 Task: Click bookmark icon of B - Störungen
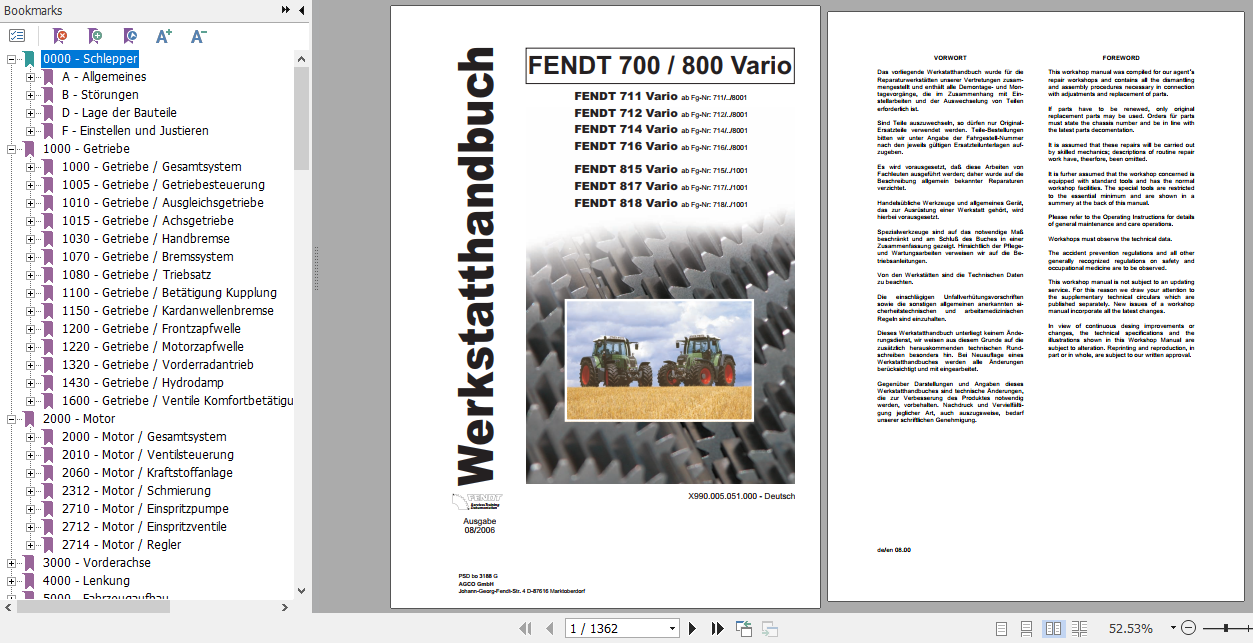[48, 95]
